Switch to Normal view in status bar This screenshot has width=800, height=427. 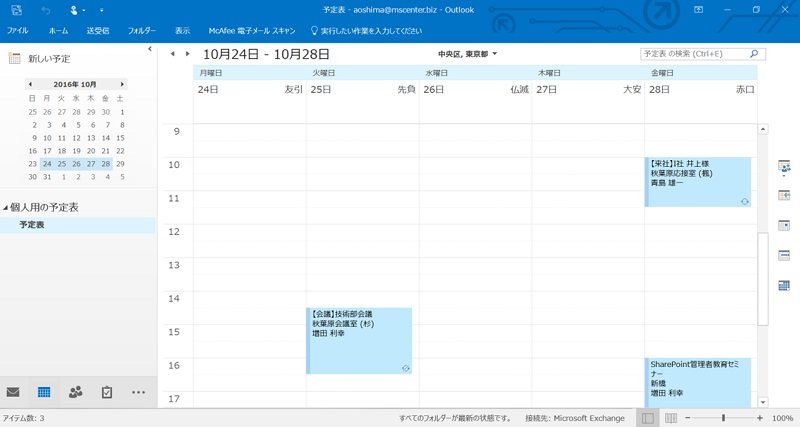coord(647,418)
